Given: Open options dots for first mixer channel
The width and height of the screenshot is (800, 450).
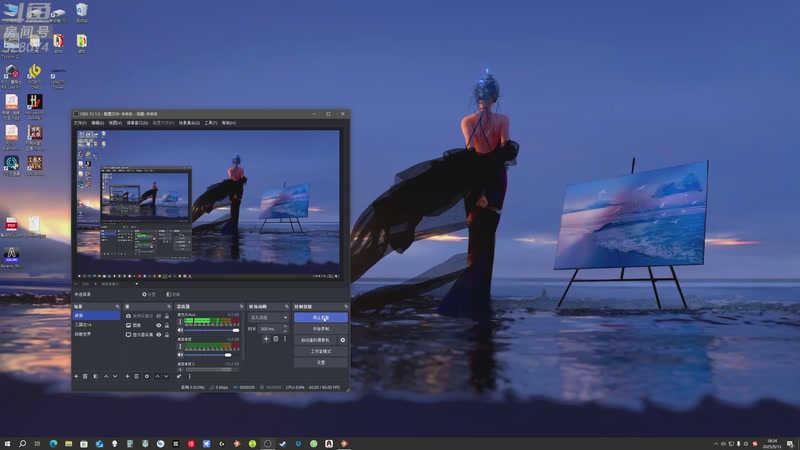Looking at the screenshot, I should point(180,321).
